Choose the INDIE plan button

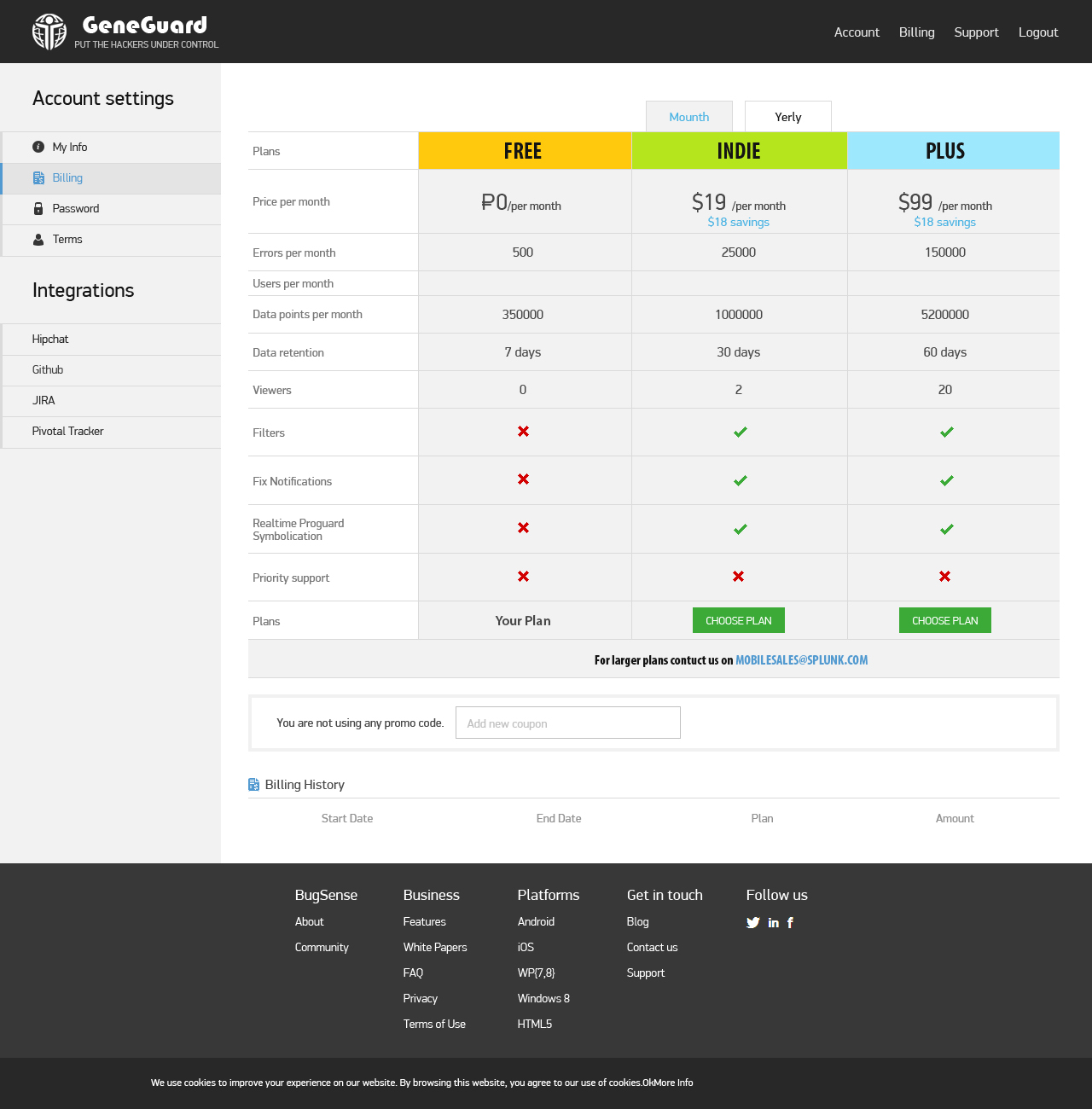click(739, 620)
